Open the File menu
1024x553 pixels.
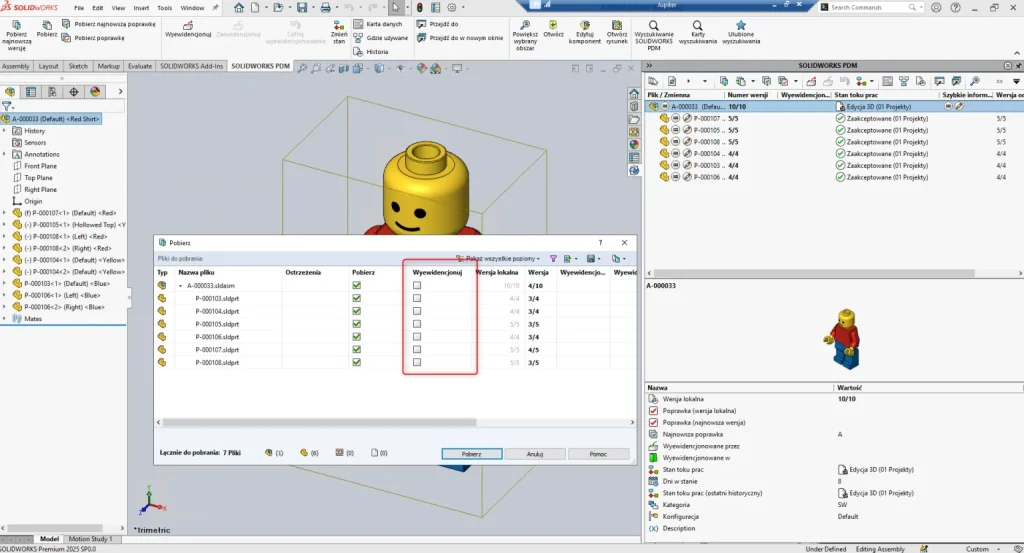tap(79, 8)
